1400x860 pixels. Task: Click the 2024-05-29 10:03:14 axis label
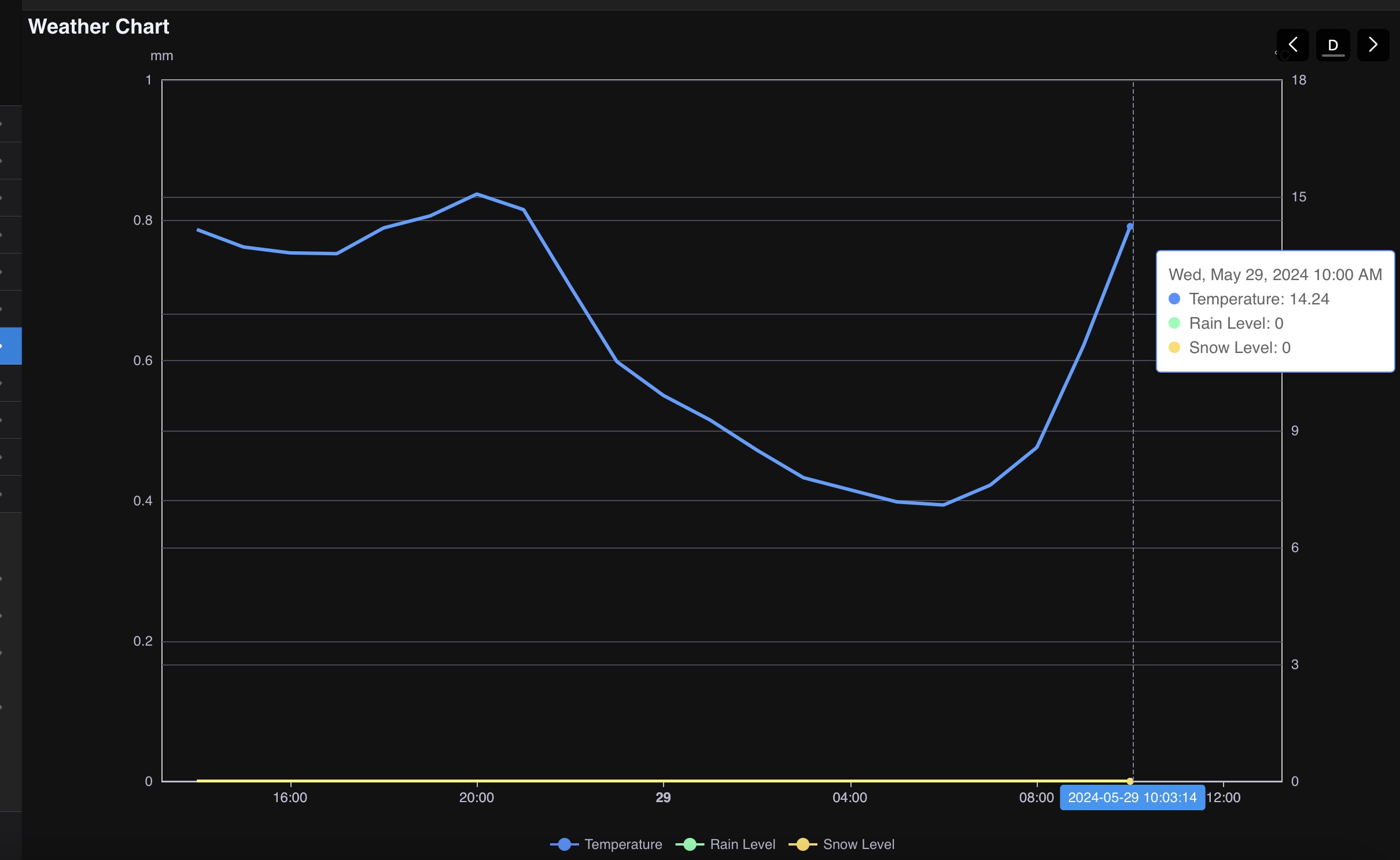point(1132,797)
